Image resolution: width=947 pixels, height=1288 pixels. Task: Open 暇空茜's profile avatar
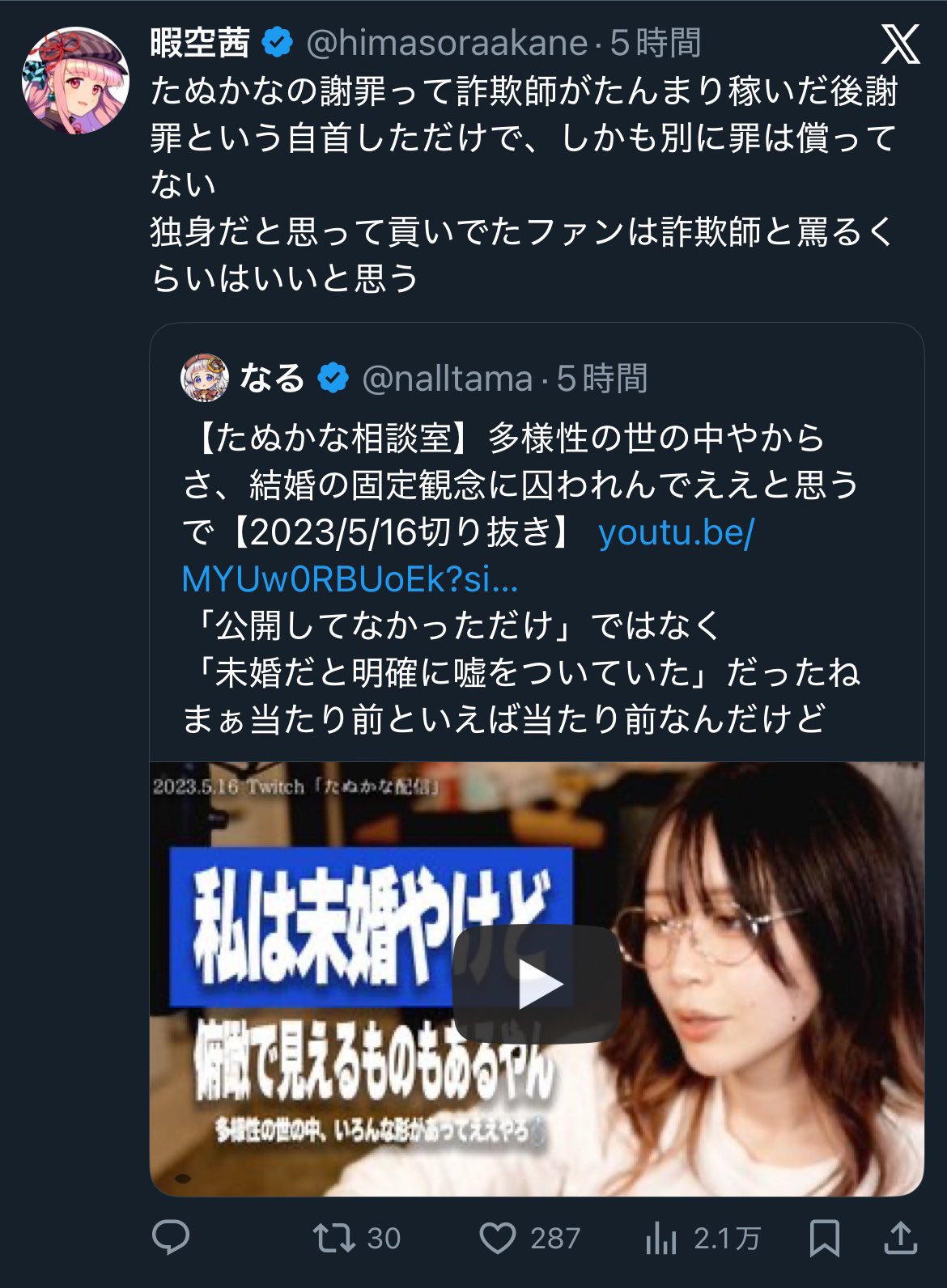tap(75, 80)
